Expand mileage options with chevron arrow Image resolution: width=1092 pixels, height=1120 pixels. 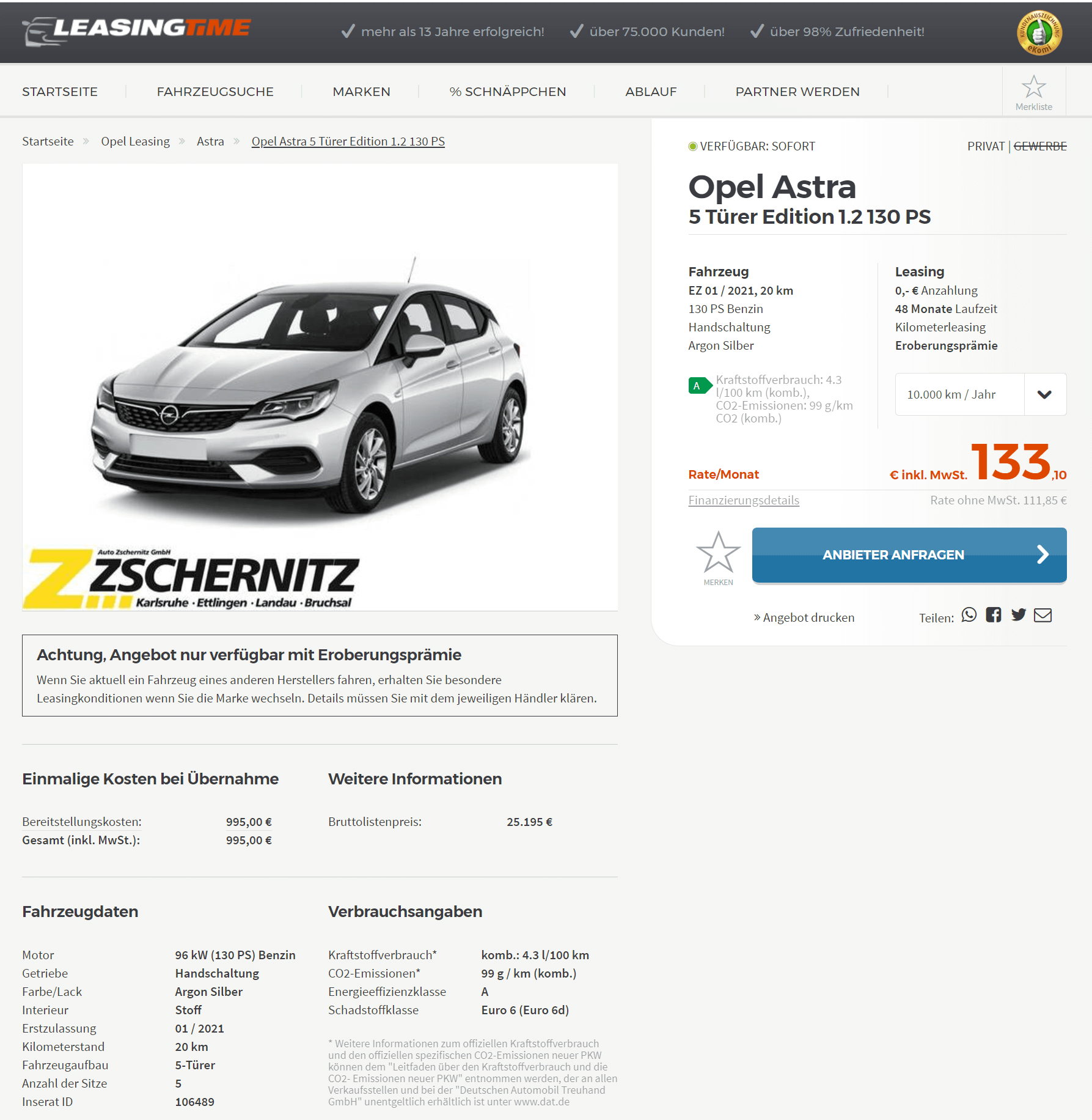[1045, 394]
